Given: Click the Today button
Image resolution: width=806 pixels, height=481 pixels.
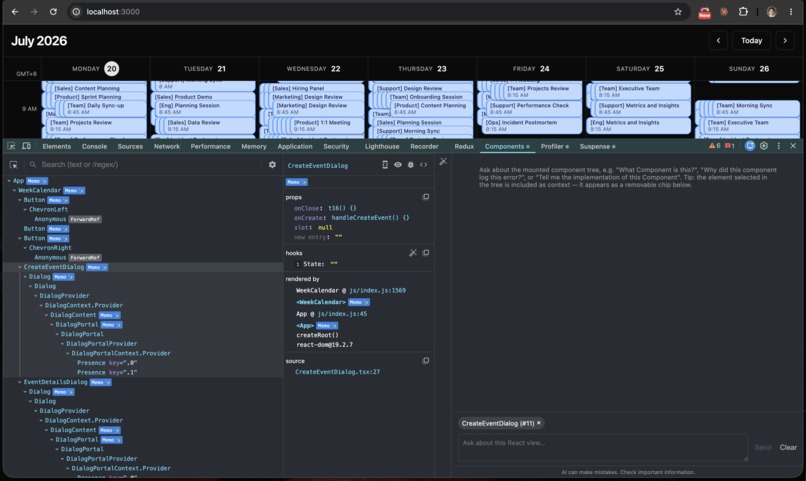Looking at the screenshot, I should 752,41.
